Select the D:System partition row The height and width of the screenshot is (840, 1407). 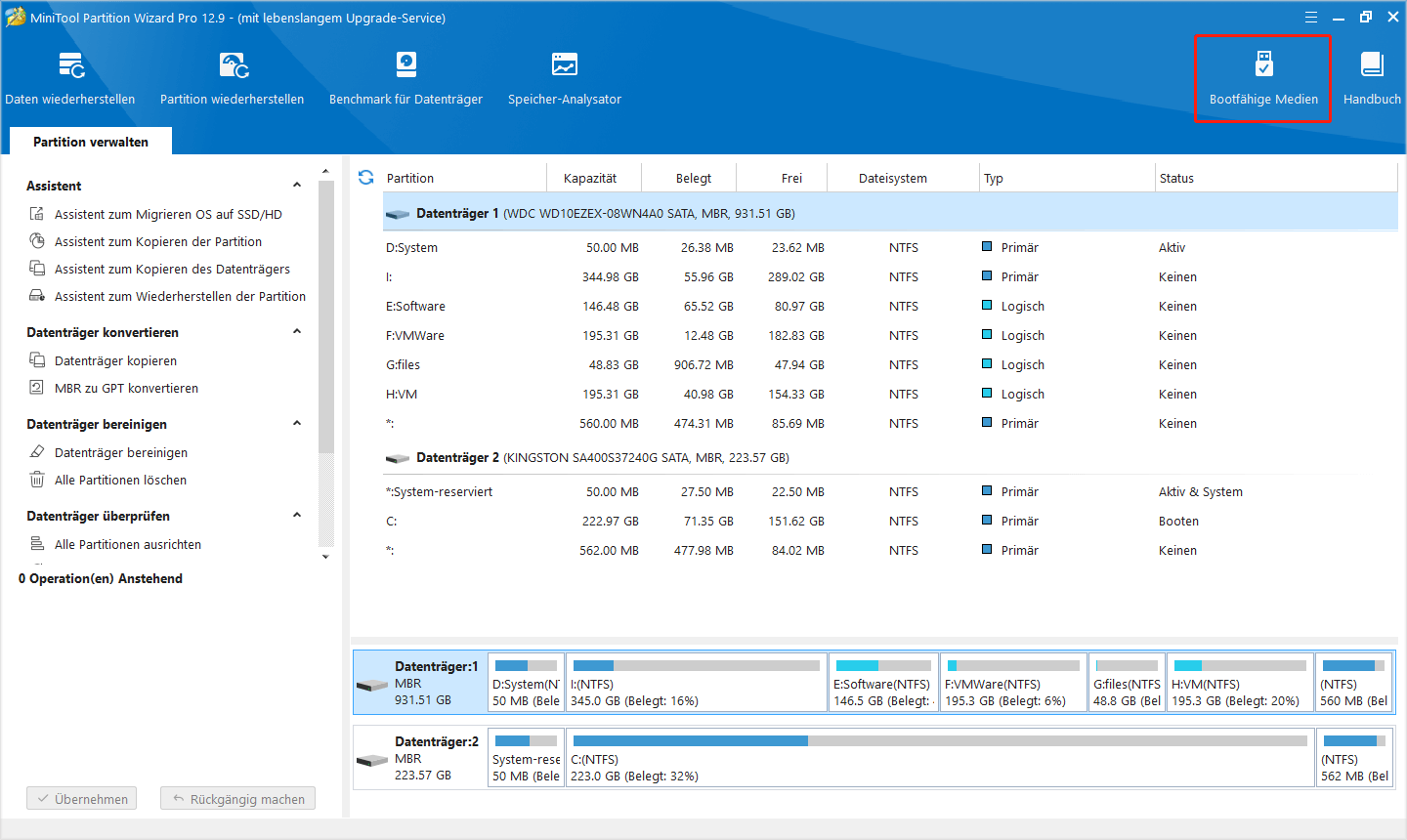890,247
